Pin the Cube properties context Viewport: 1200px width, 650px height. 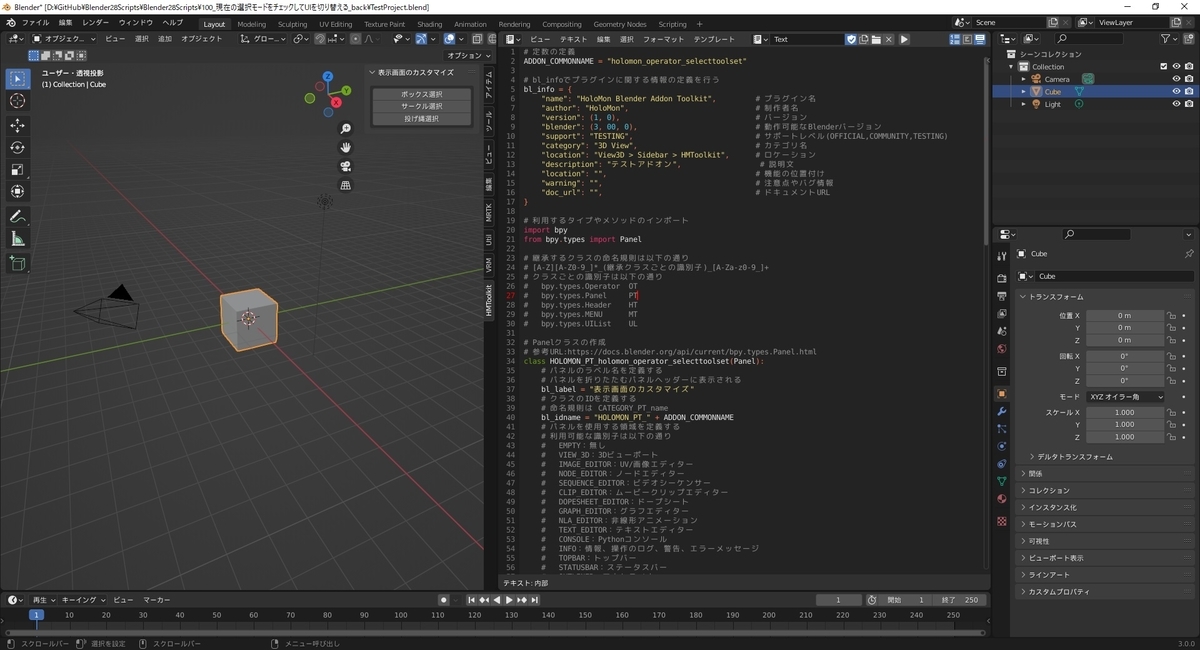click(x=1188, y=254)
